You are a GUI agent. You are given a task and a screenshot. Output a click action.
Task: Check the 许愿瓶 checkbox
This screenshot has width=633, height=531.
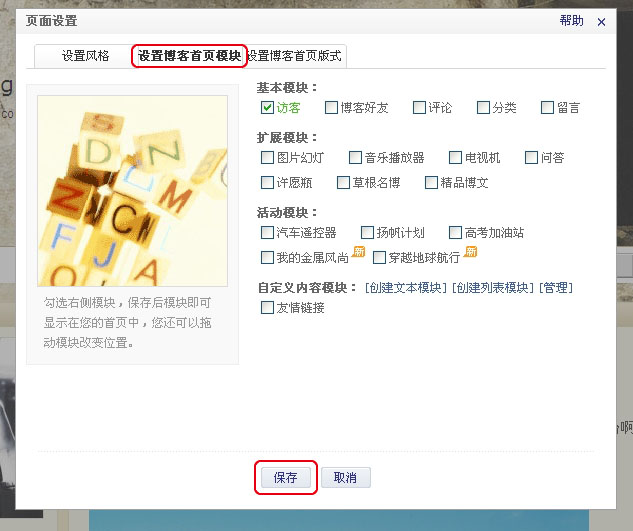[267, 183]
